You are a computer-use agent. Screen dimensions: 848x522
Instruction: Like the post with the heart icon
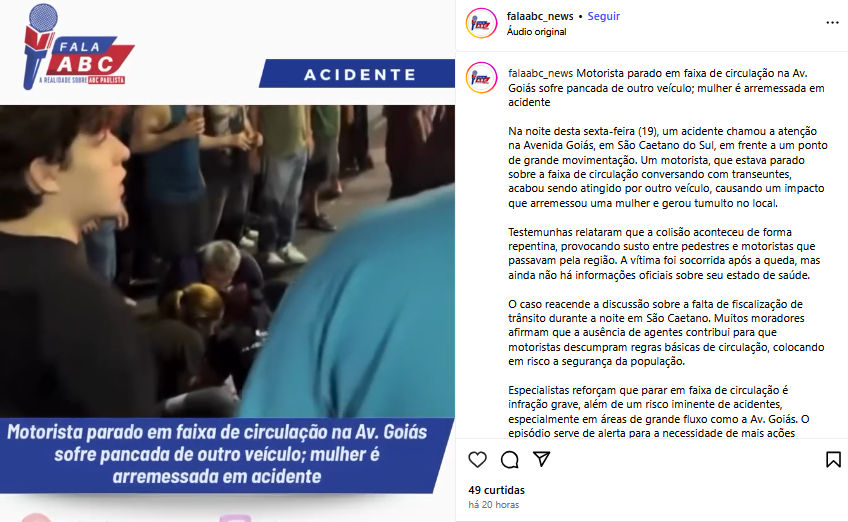pos(477,460)
